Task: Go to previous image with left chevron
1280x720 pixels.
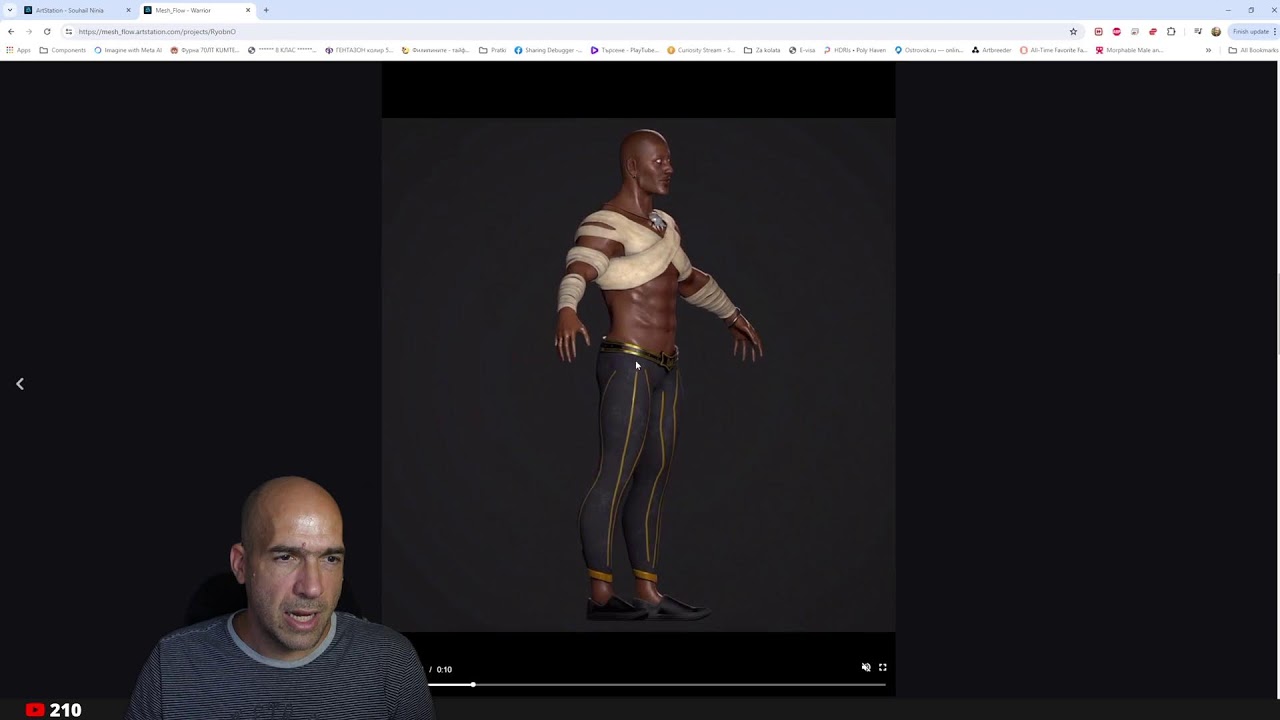Action: (20, 384)
